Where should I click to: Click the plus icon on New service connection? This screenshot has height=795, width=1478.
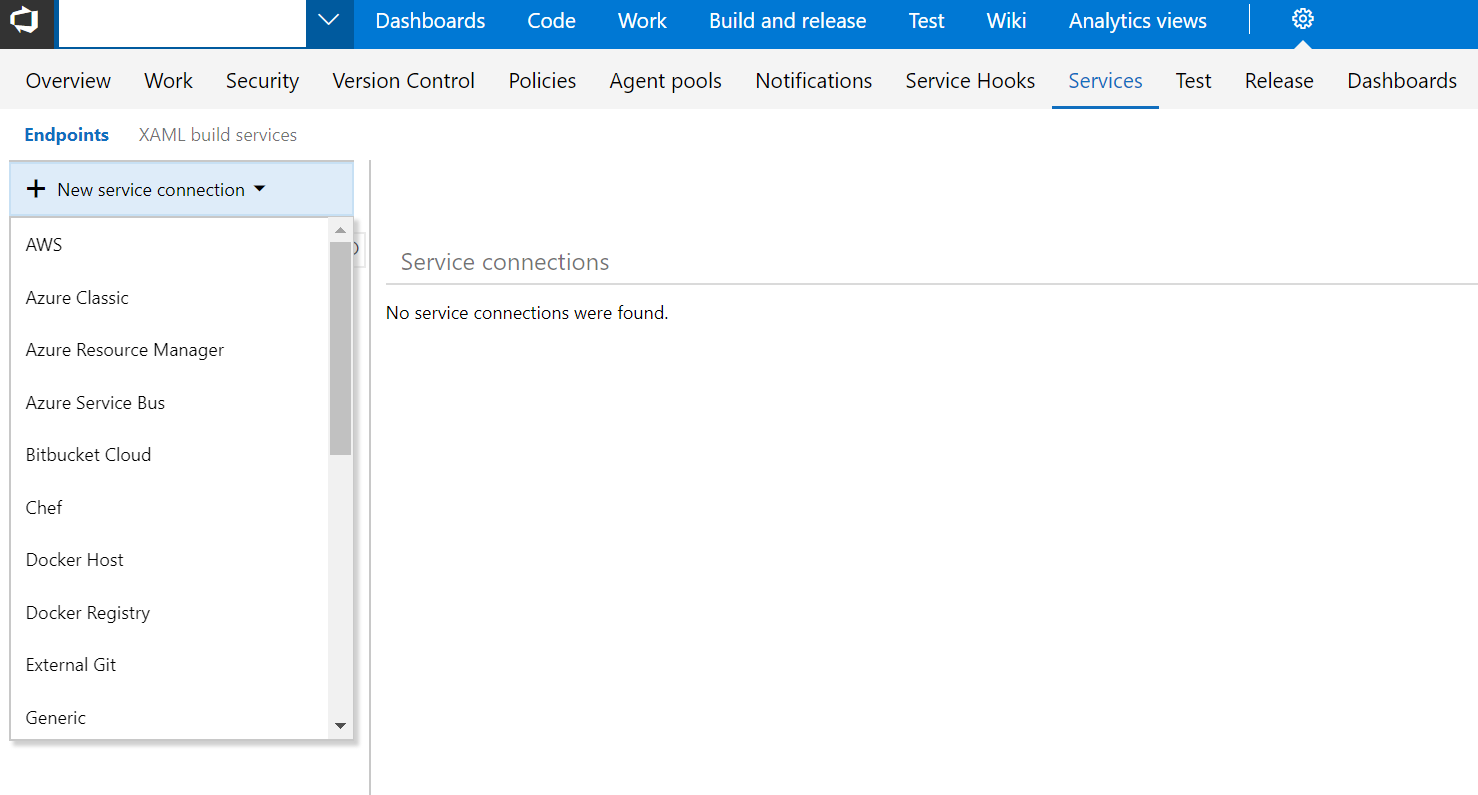(x=36, y=188)
